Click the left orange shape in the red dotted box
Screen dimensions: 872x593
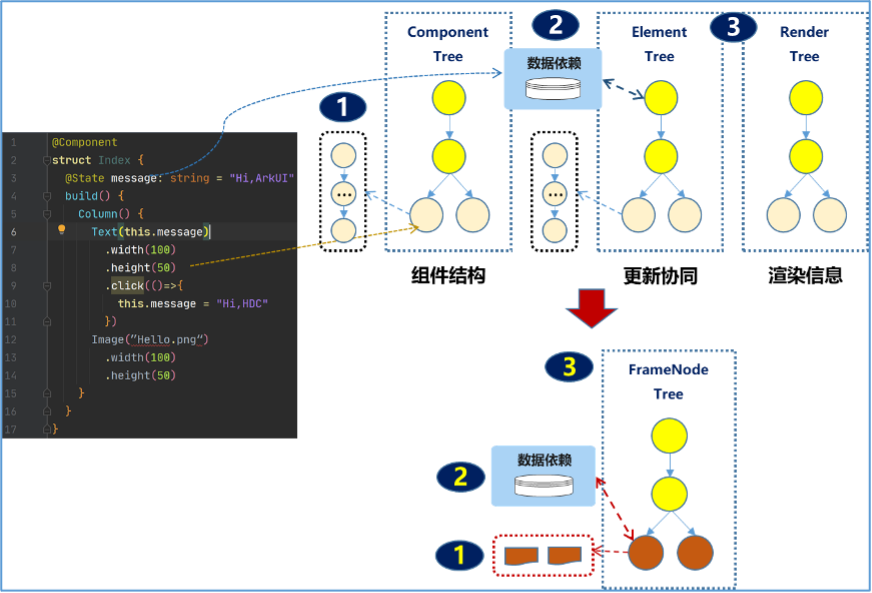521,556
